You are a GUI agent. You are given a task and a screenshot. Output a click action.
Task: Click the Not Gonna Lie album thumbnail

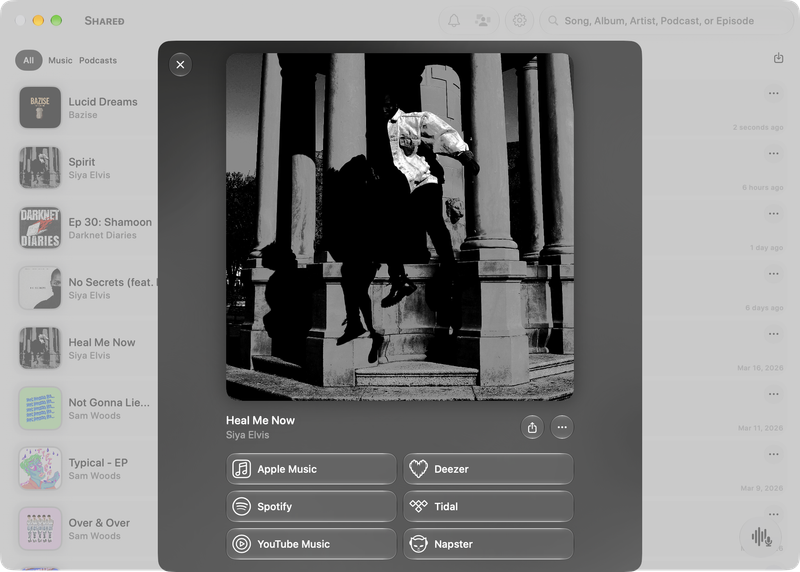click(40, 408)
